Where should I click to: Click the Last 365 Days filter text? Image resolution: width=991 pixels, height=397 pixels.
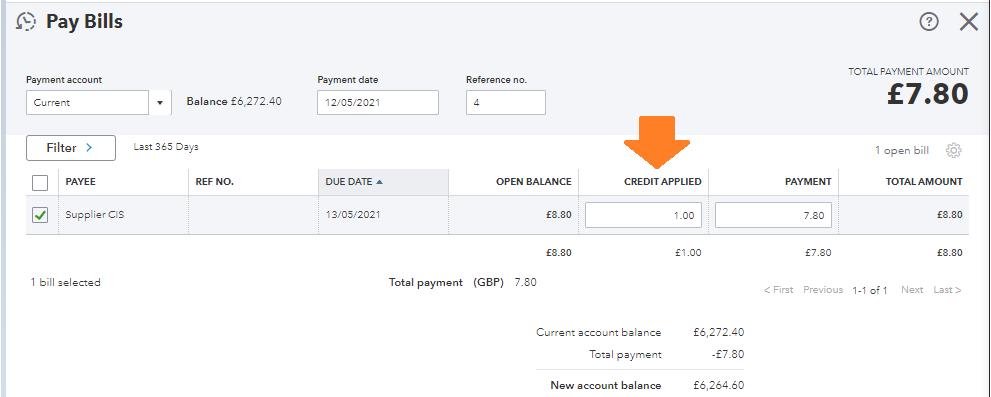(166, 147)
